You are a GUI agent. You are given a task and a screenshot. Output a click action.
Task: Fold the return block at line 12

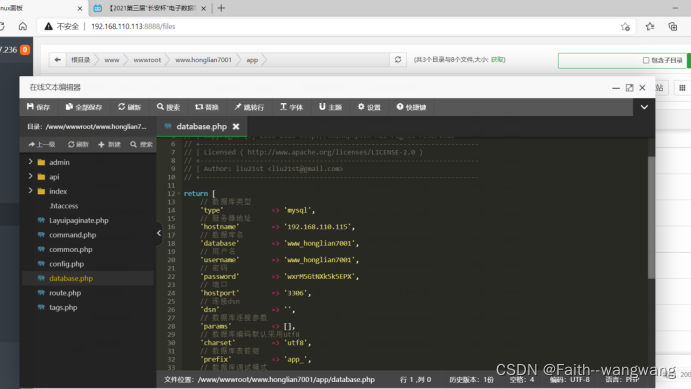point(178,193)
